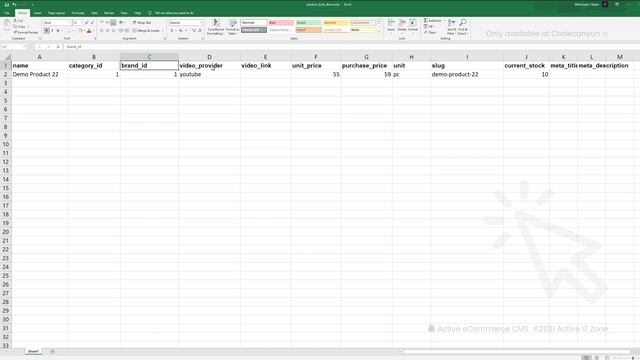Select Middle Align icon

tap(107, 22)
